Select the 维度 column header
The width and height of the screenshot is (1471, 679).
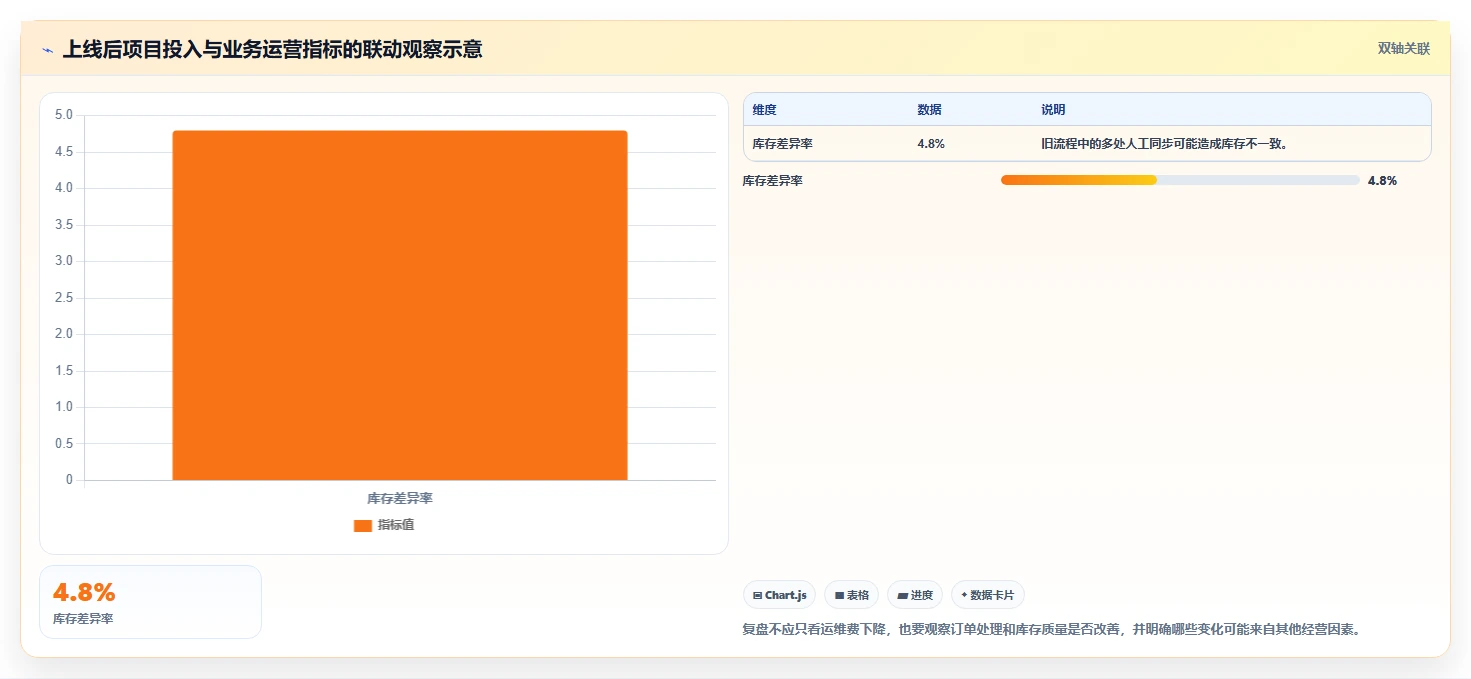pyautogui.click(x=765, y=110)
